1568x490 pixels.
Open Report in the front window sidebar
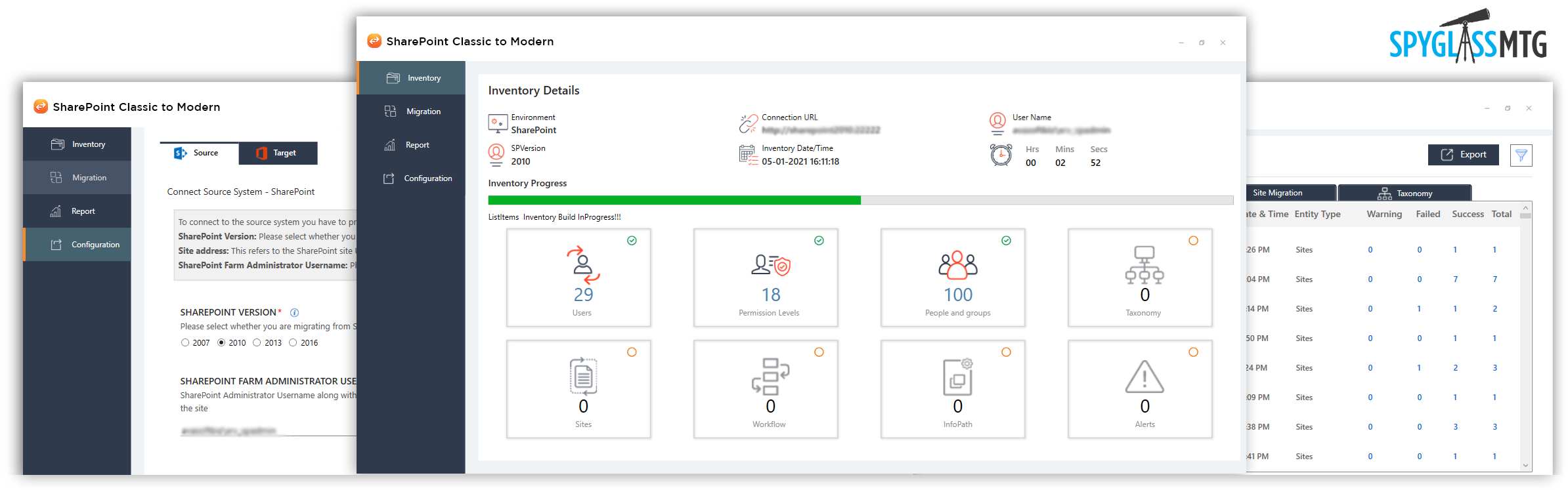[x=412, y=145]
